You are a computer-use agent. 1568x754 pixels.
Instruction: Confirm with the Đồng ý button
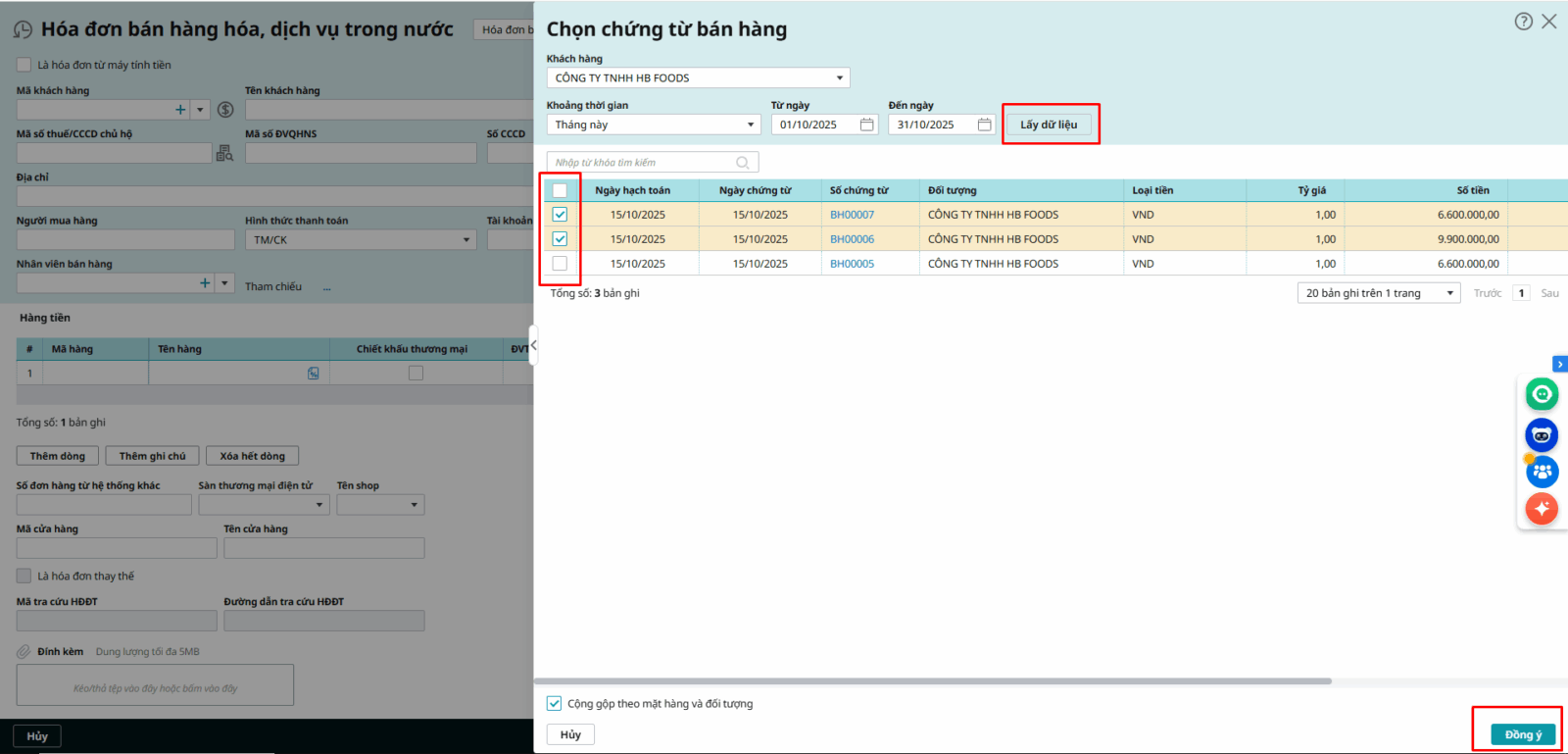pos(1523,734)
